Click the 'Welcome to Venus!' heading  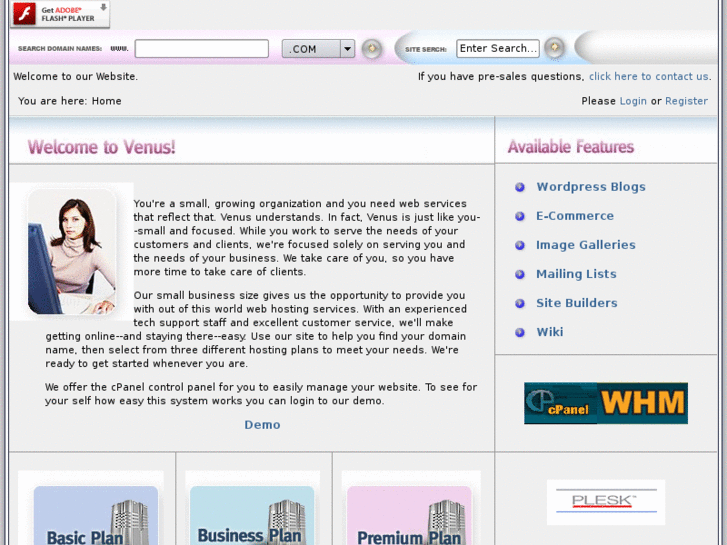(102, 147)
